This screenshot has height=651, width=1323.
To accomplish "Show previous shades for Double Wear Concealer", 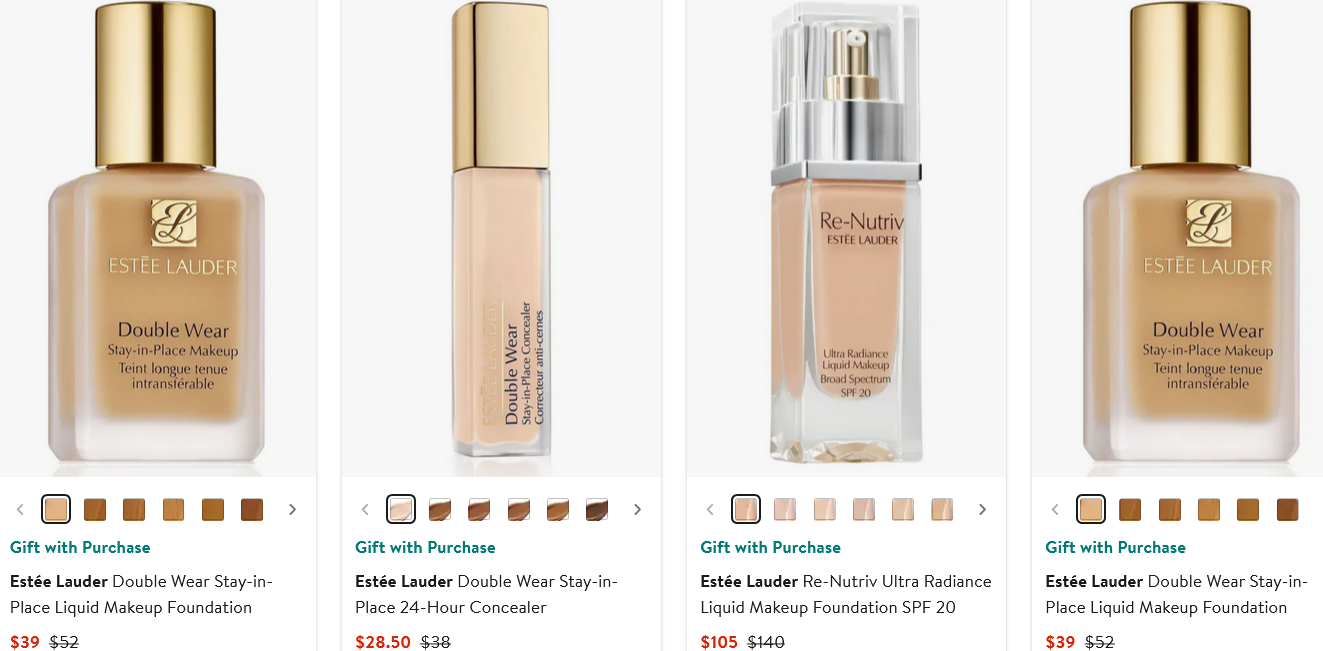I will click(x=365, y=509).
